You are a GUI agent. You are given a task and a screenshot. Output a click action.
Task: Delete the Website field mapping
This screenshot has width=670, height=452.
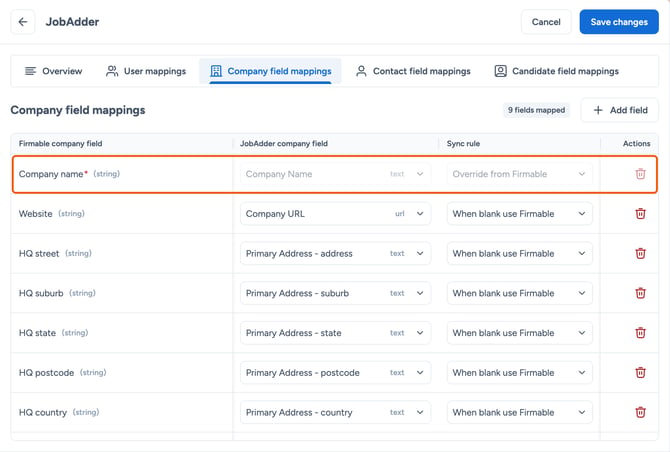[640, 214]
